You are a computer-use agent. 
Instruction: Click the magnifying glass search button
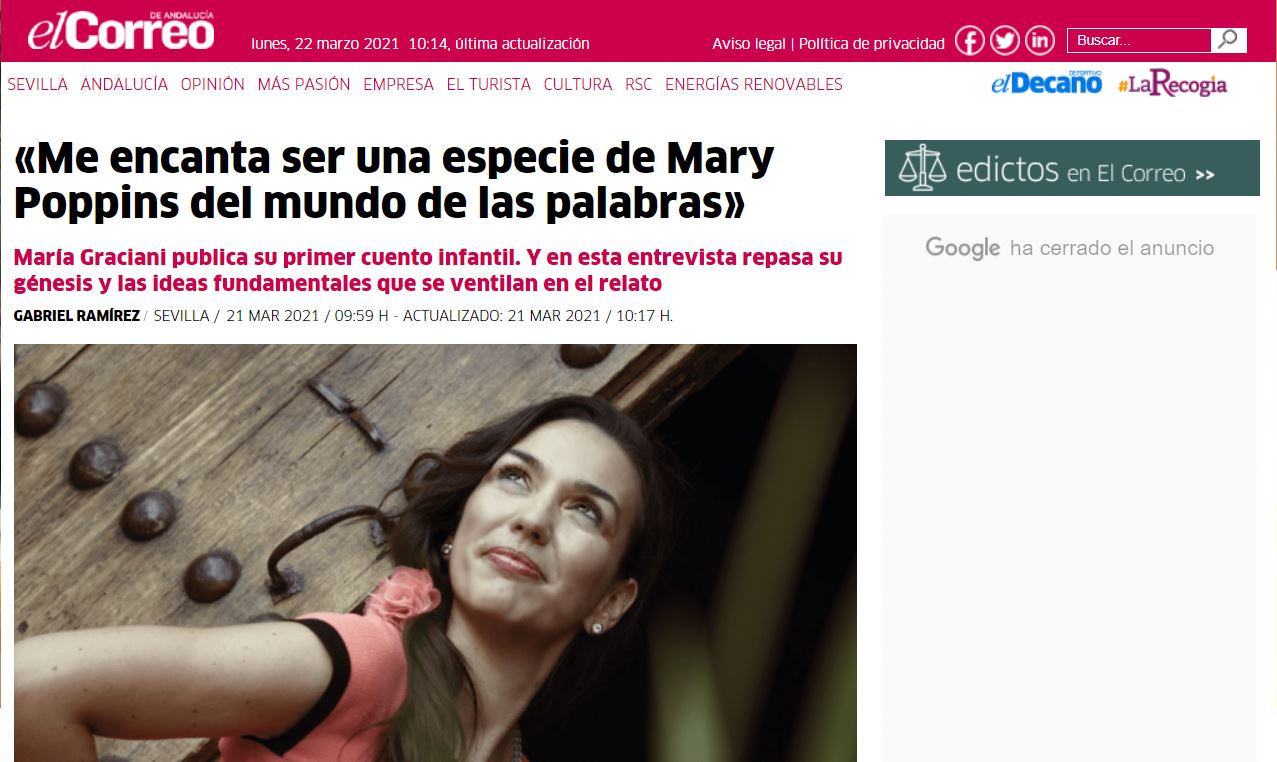1229,40
